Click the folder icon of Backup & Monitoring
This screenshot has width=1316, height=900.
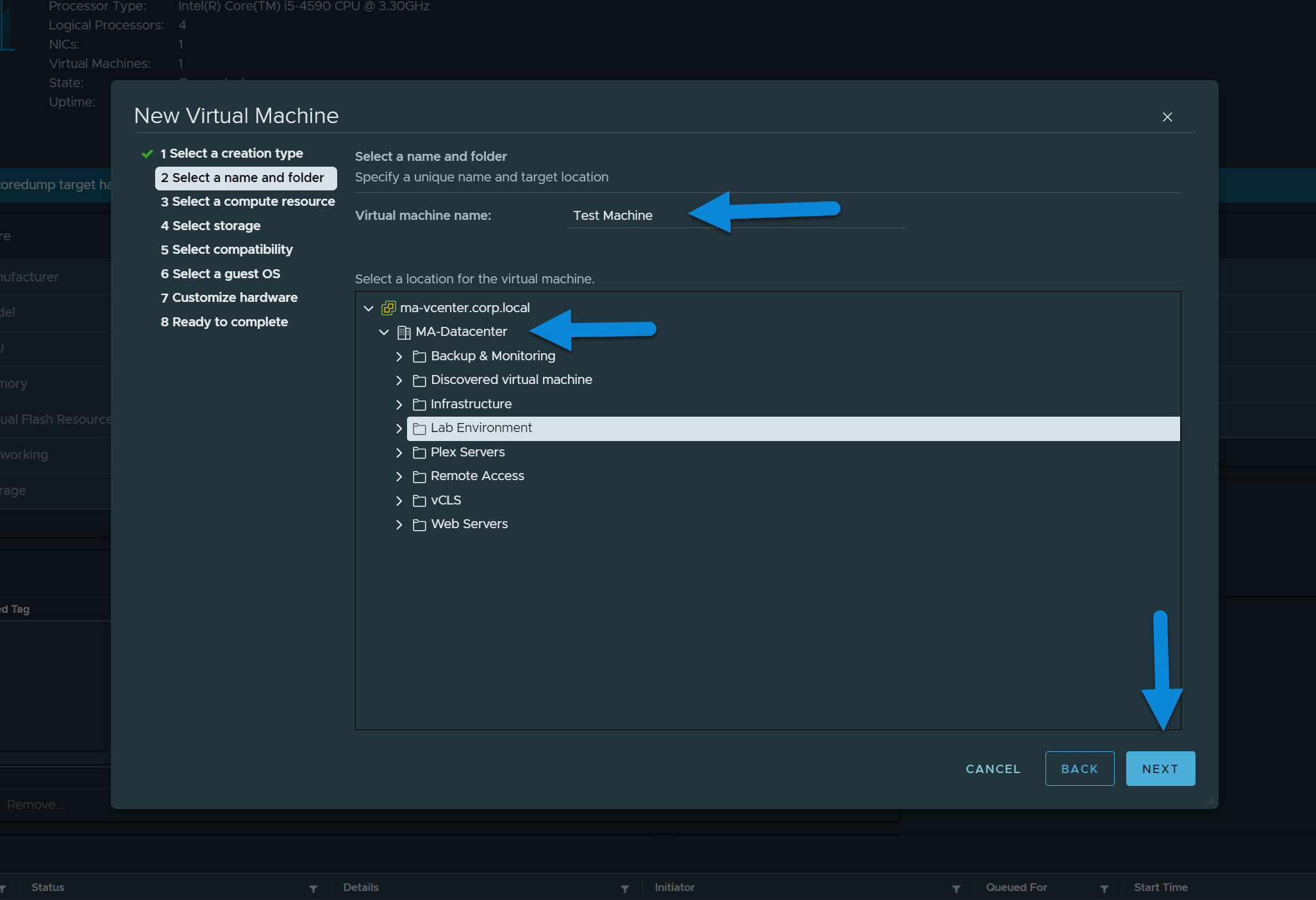coord(419,356)
